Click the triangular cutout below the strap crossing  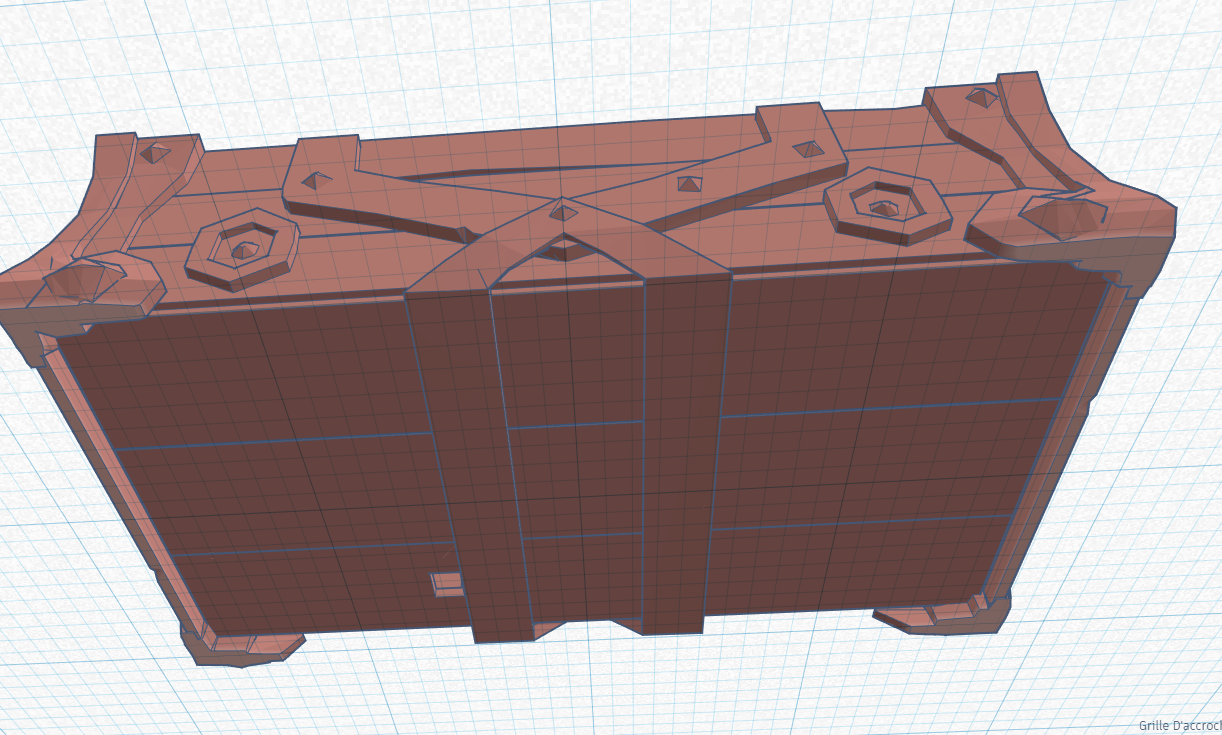(x=563, y=249)
